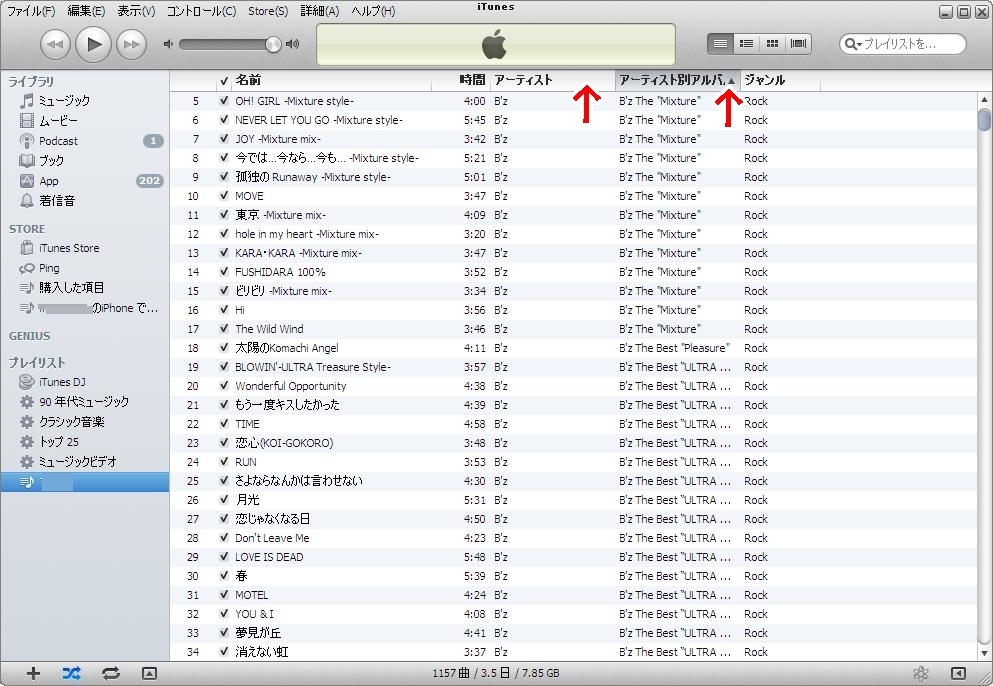Screen dimensions: 993x686
Task: Click the scrollbar up arrow
Action: (x=984, y=99)
